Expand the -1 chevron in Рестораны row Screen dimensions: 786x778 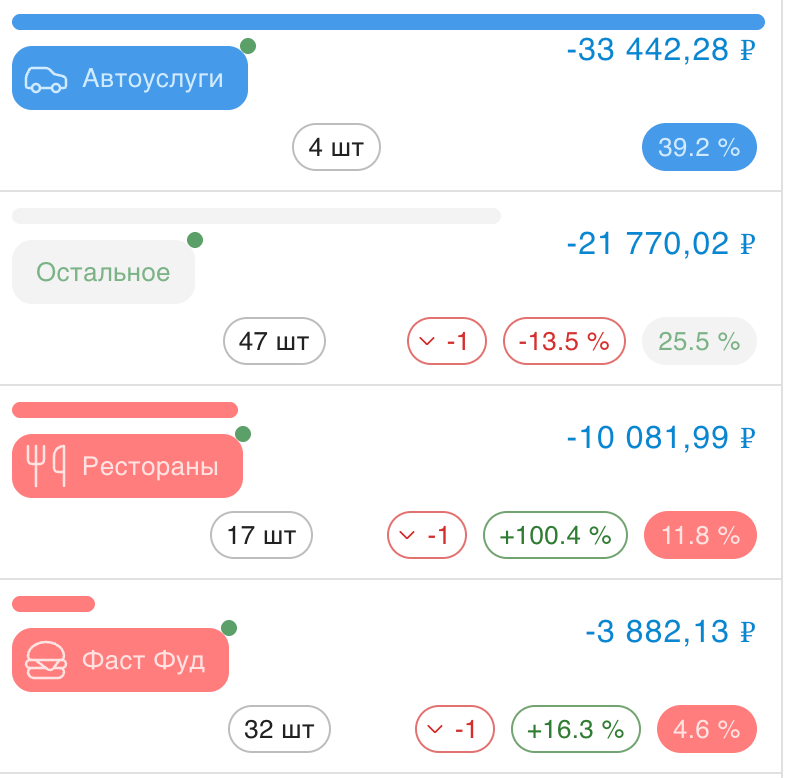pyautogui.click(x=407, y=536)
